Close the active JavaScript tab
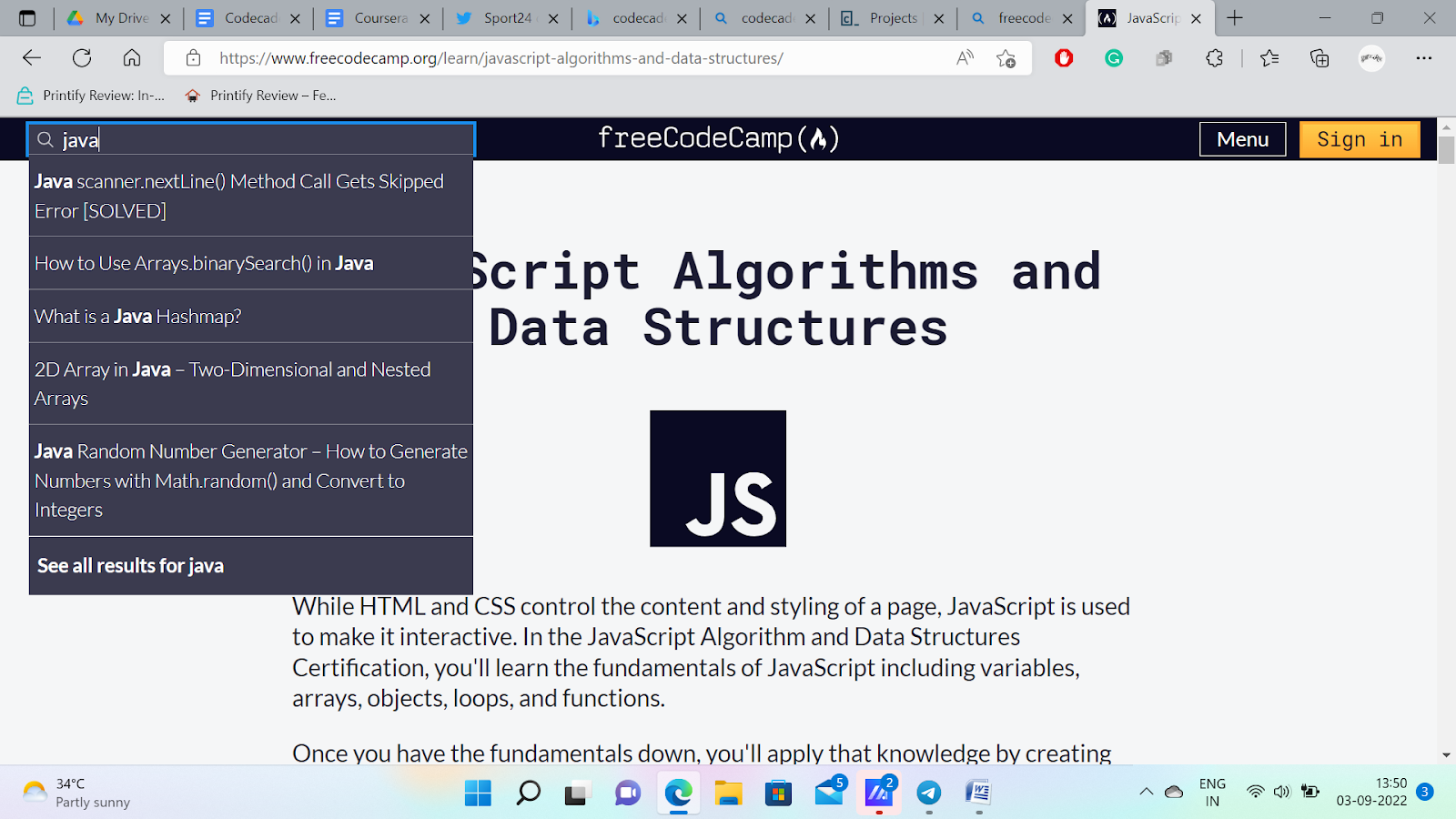Screen dimensions: 1456x819 pyautogui.click(x=1197, y=18)
